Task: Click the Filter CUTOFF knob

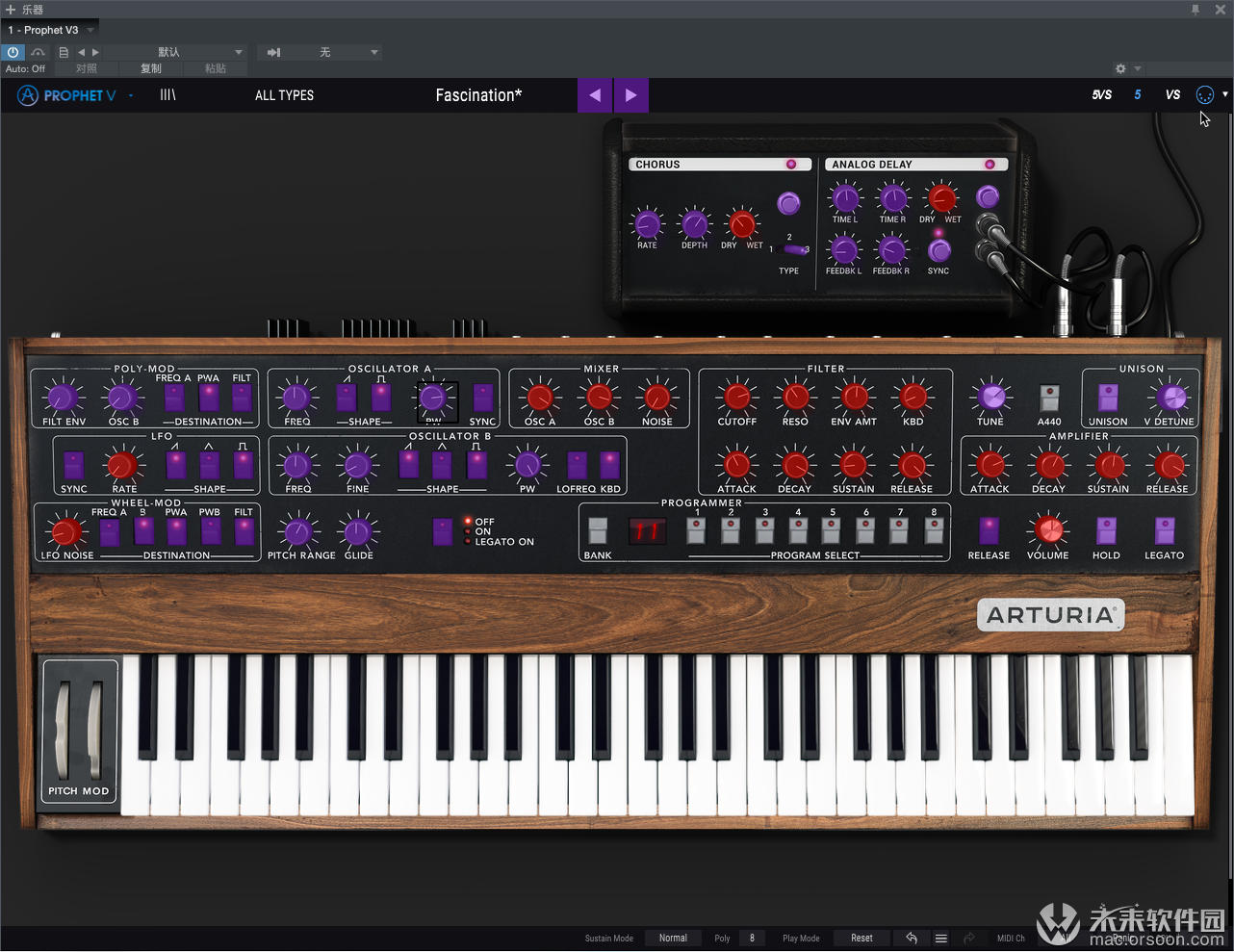Action: click(x=737, y=396)
